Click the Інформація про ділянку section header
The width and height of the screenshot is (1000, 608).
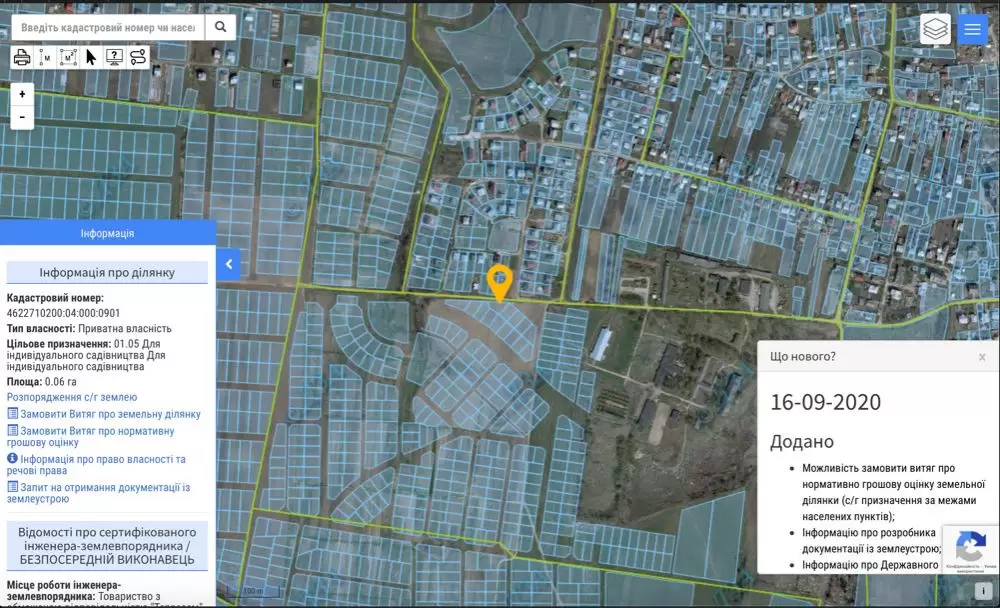tap(107, 272)
